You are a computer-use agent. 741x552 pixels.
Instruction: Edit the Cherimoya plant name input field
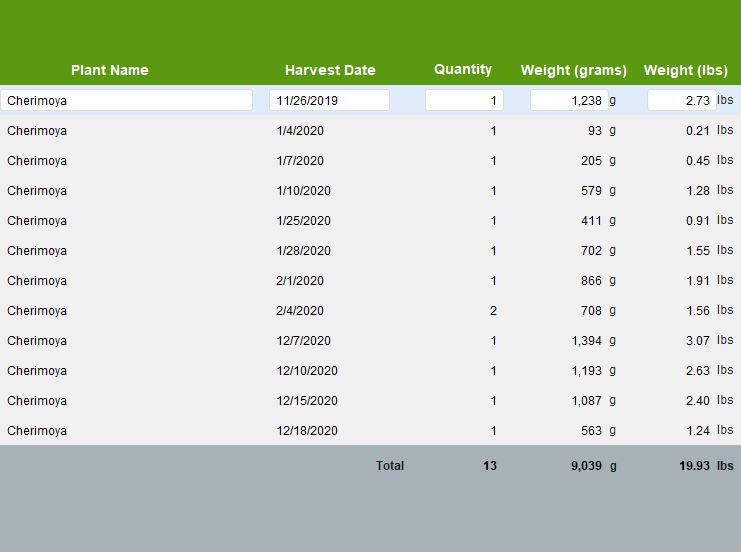point(127,100)
